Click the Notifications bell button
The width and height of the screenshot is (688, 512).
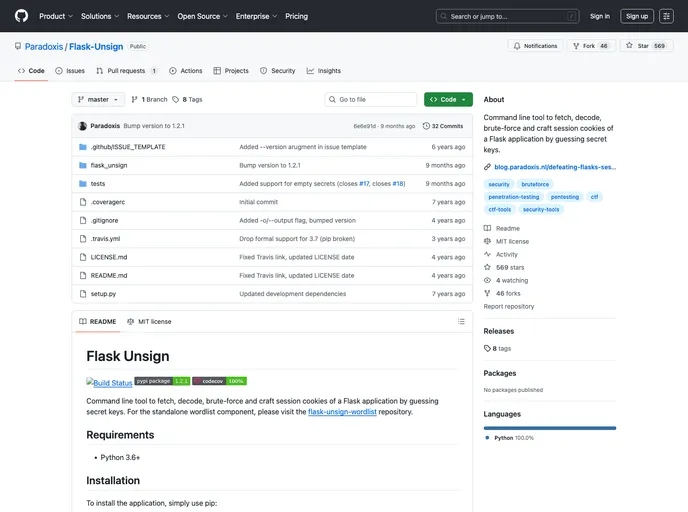[x=535, y=46]
